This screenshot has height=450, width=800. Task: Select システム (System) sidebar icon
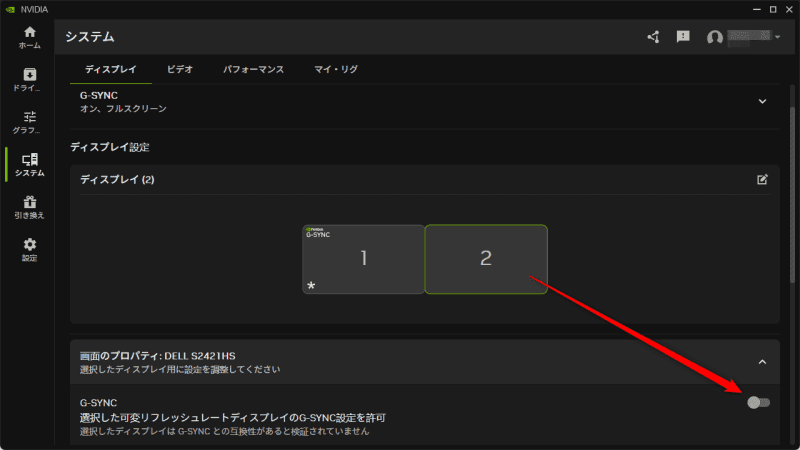[x=29, y=164]
